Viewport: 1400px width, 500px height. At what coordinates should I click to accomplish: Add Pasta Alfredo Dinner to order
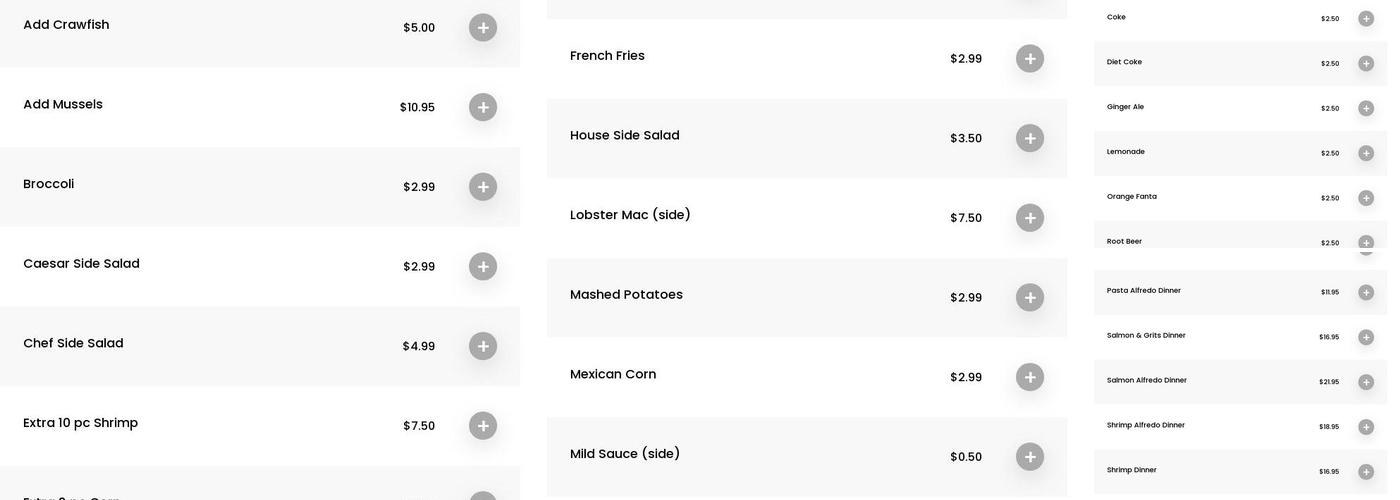tap(1366, 293)
